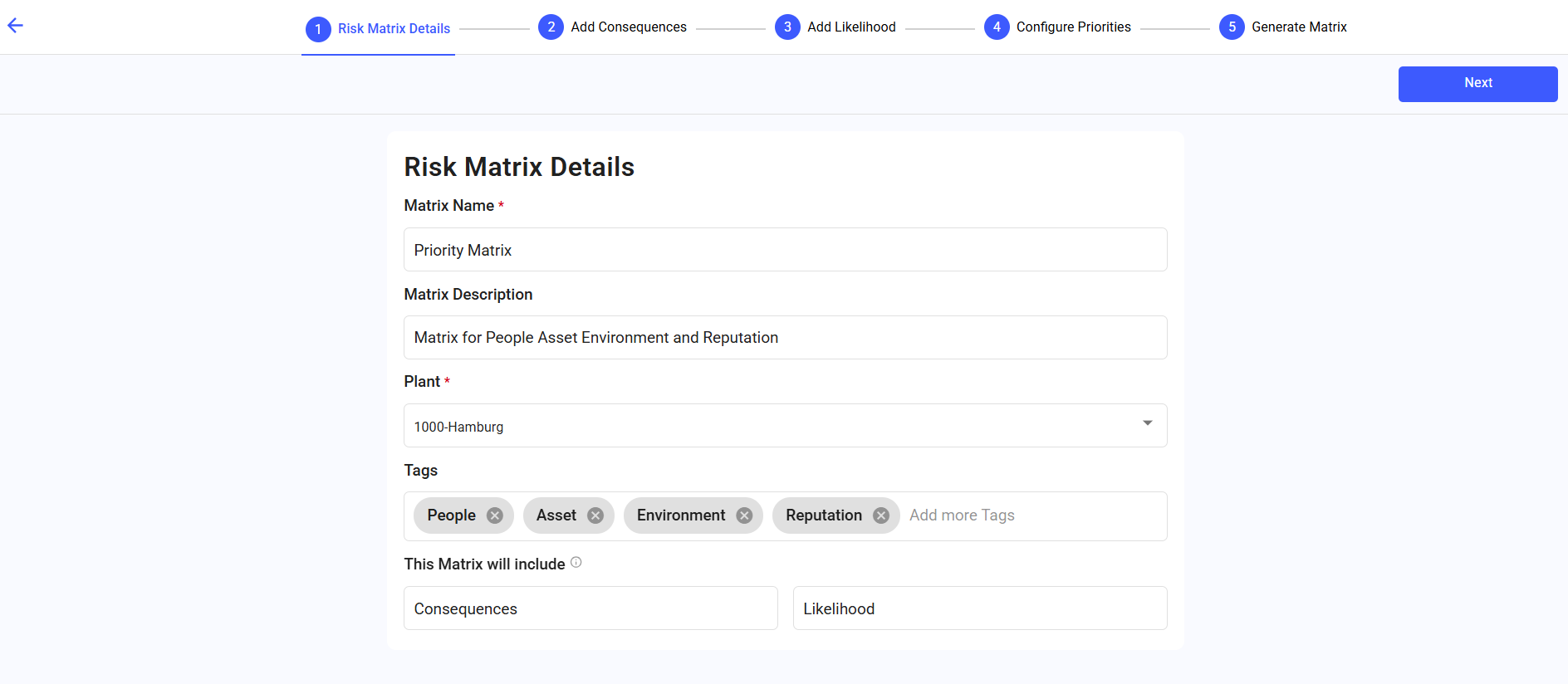Click the Consequences field
This screenshot has width=1568, height=684.
coord(590,608)
